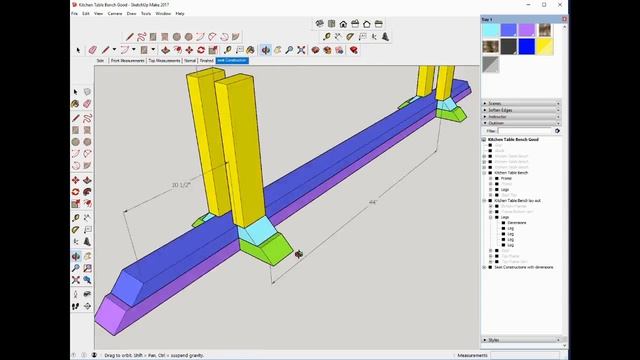Open the Window menu
640x360 pixels.
pyautogui.click(x=163, y=13)
